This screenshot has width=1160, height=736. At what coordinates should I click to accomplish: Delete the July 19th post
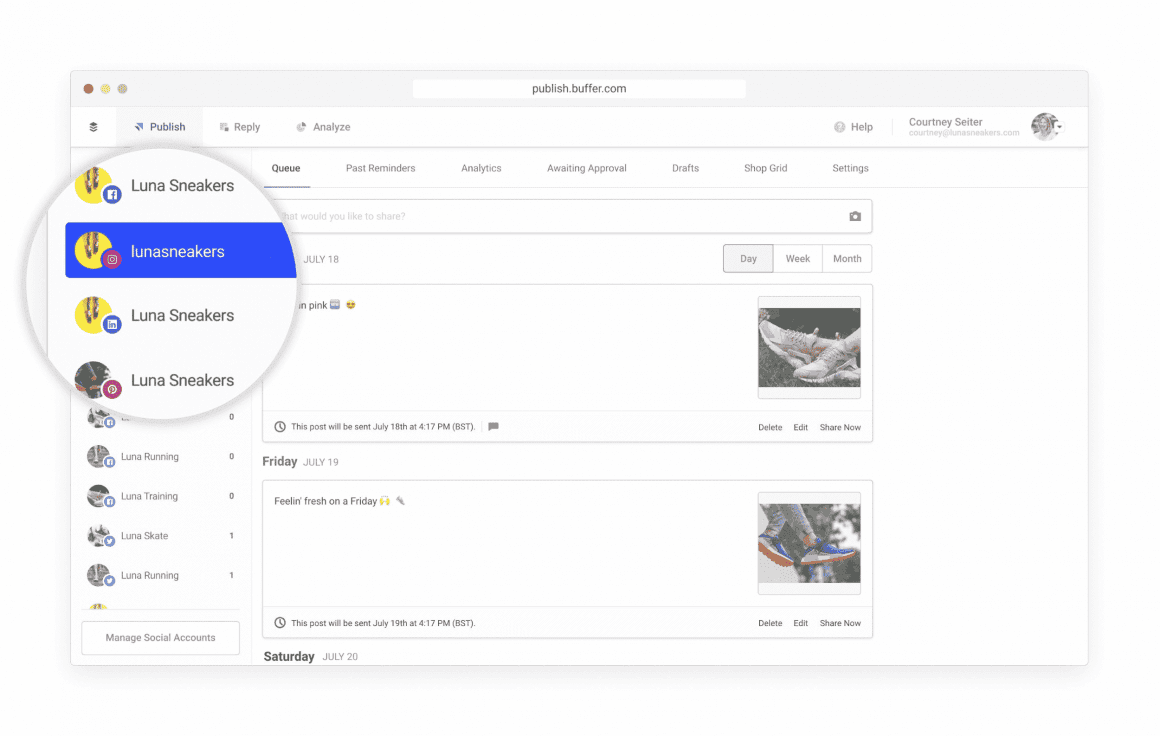click(770, 624)
